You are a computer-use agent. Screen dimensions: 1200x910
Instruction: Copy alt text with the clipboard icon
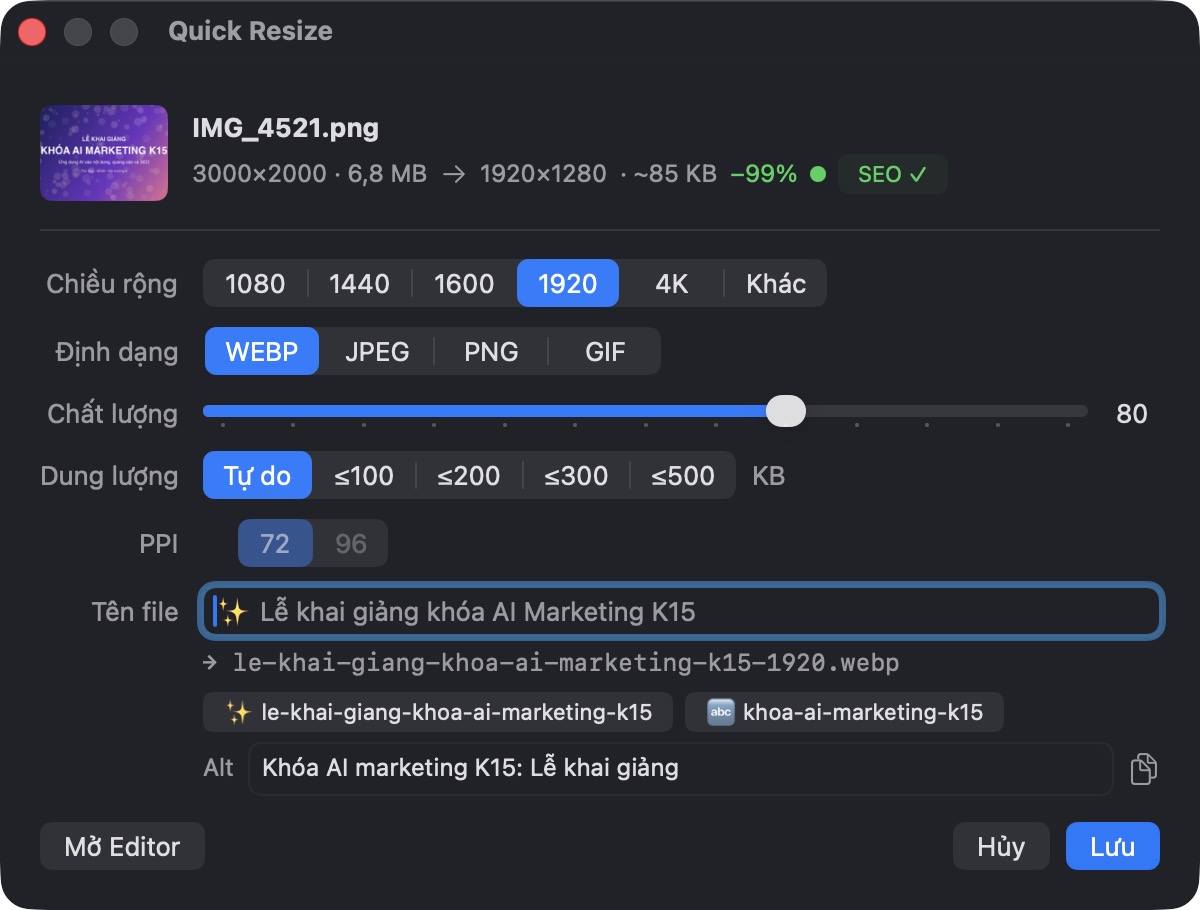(x=1143, y=768)
